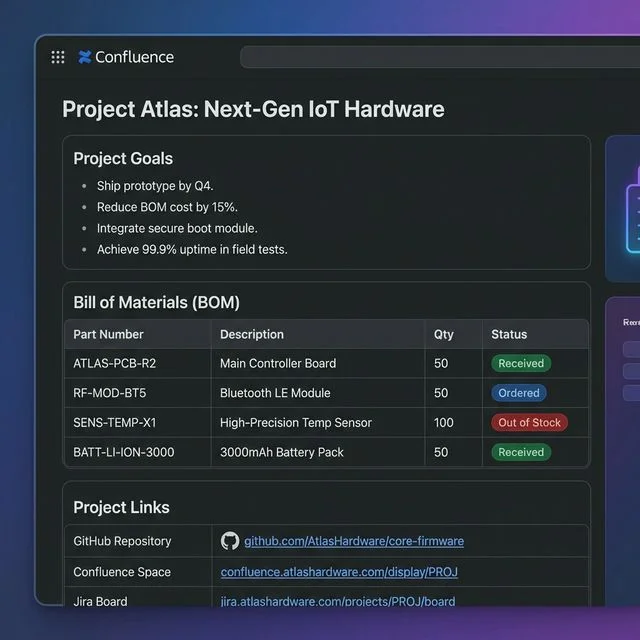The height and width of the screenshot is (640, 640).
Task: Click quantity 100 for SENS-TEMP-X1
Action: pyautogui.click(x=444, y=422)
